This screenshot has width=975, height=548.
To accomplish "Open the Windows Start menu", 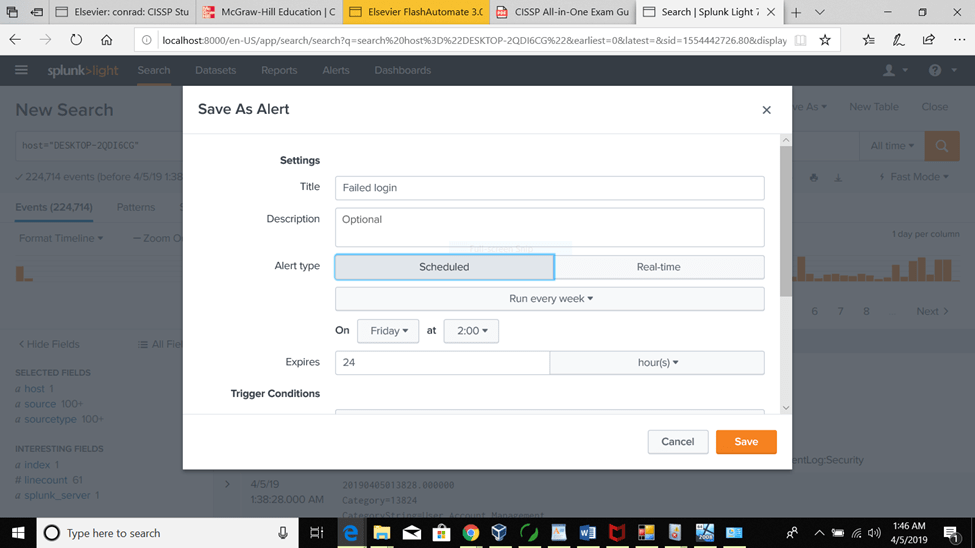I will [x=18, y=533].
